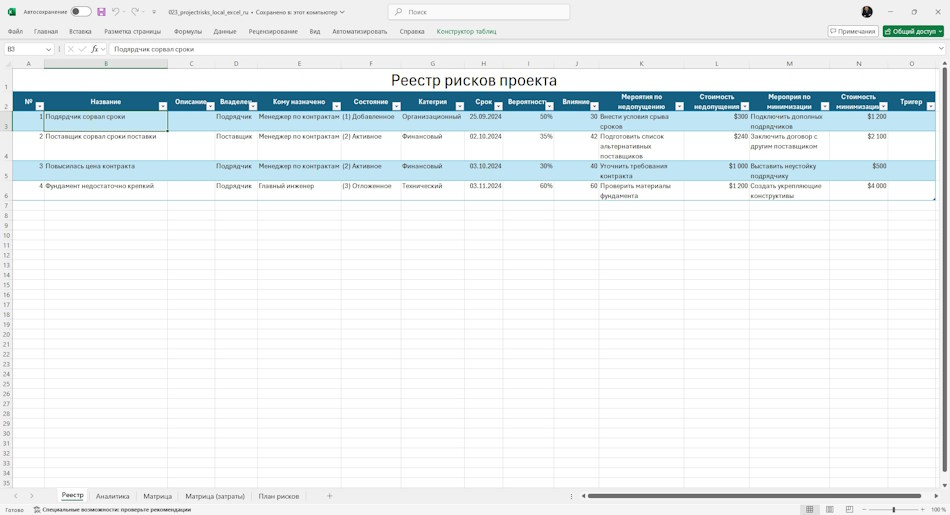Click the previous sheet navigation arrow
This screenshot has width=950, height=515.
16,496
